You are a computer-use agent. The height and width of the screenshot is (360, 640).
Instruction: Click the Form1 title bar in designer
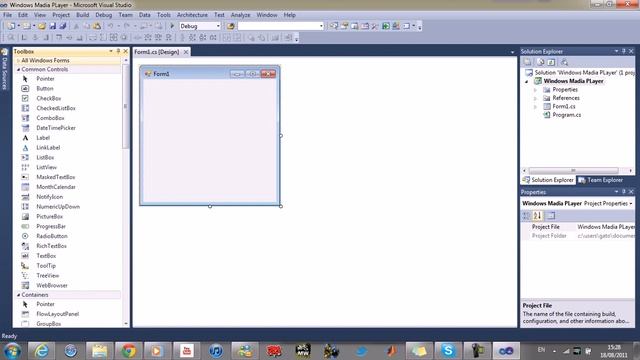click(x=210, y=73)
